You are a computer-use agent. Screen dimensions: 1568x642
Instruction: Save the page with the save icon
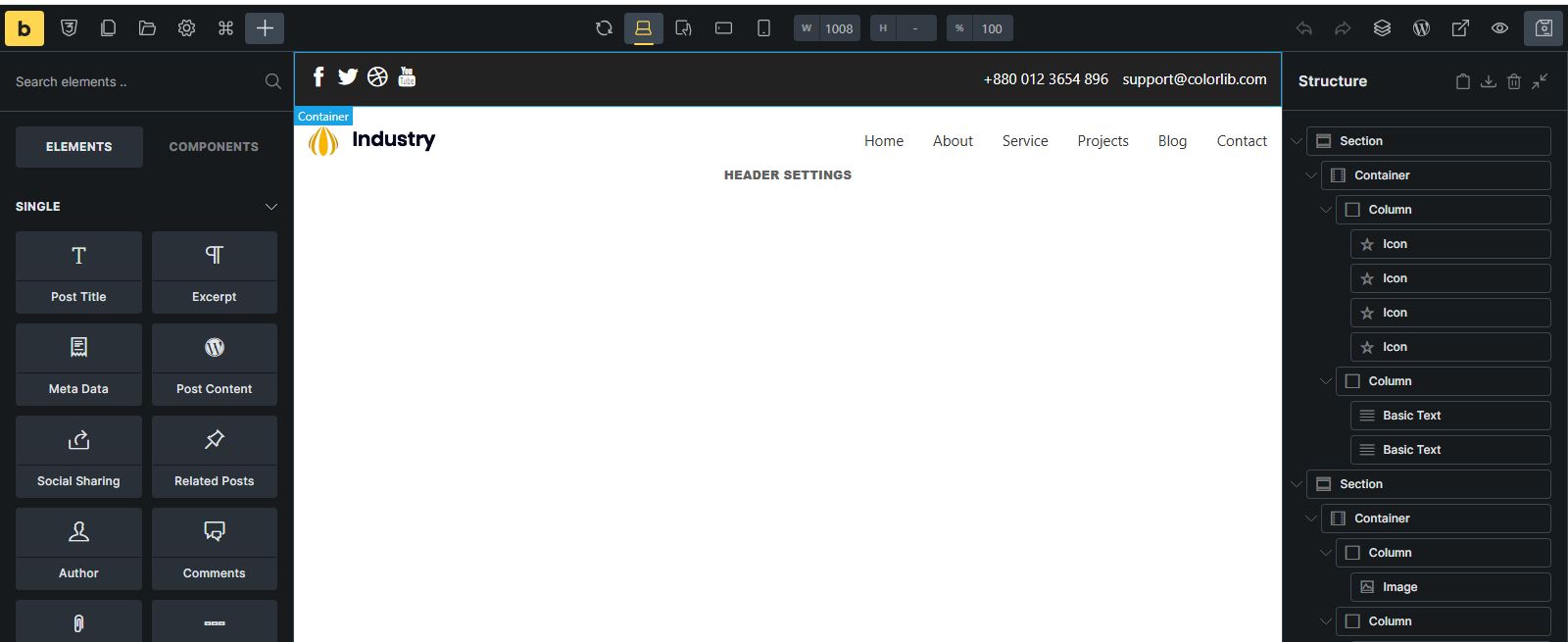pyautogui.click(x=1543, y=28)
